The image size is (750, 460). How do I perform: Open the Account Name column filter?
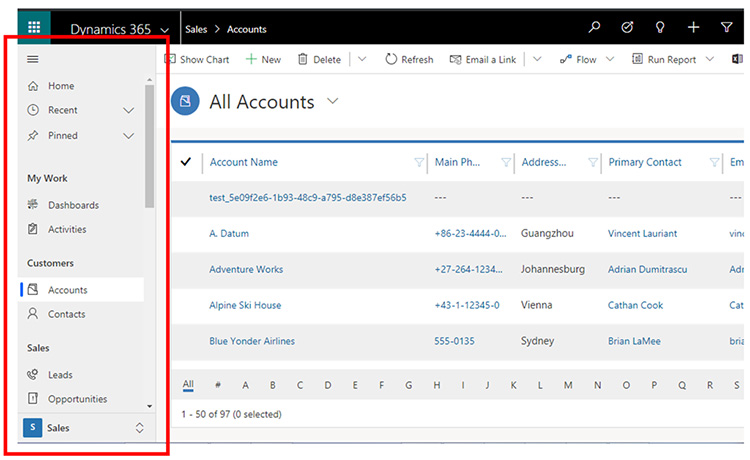419,162
